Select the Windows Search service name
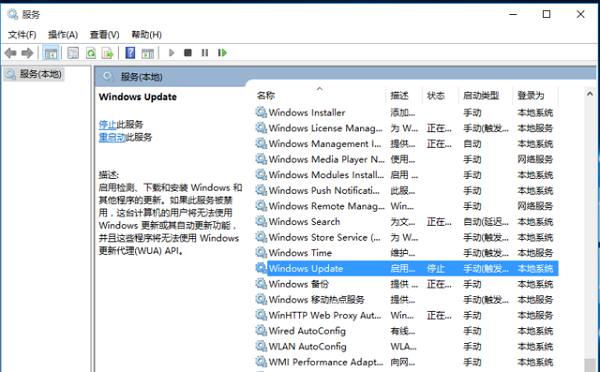600x372 pixels. [304, 222]
